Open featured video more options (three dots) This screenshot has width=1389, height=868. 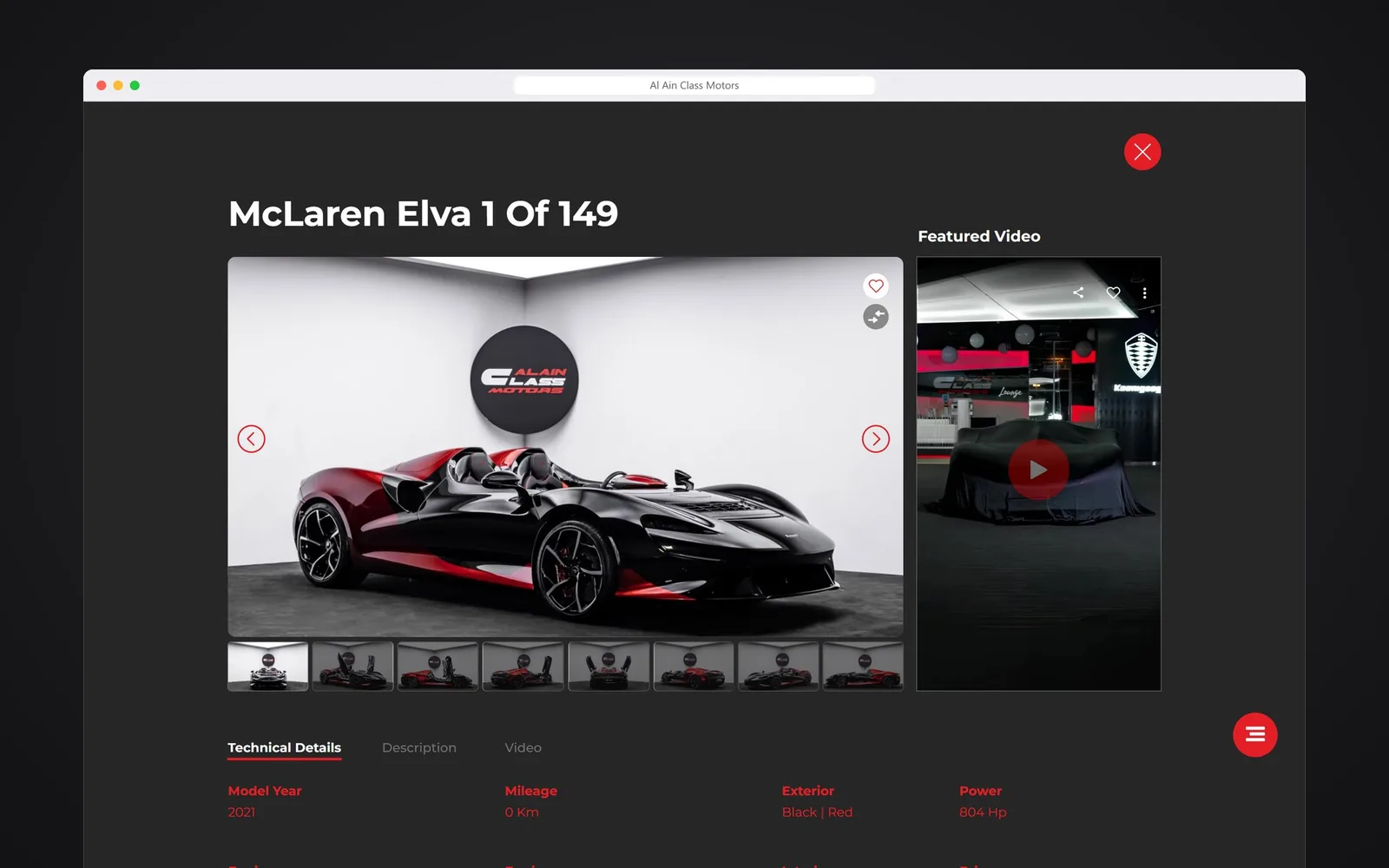click(1145, 293)
